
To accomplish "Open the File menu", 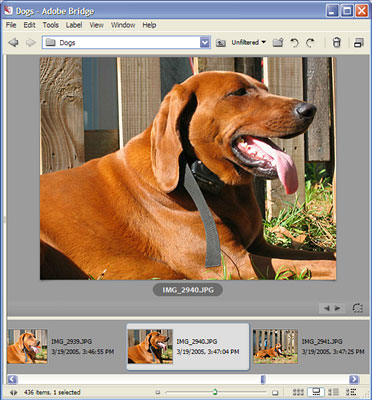I will point(11,25).
